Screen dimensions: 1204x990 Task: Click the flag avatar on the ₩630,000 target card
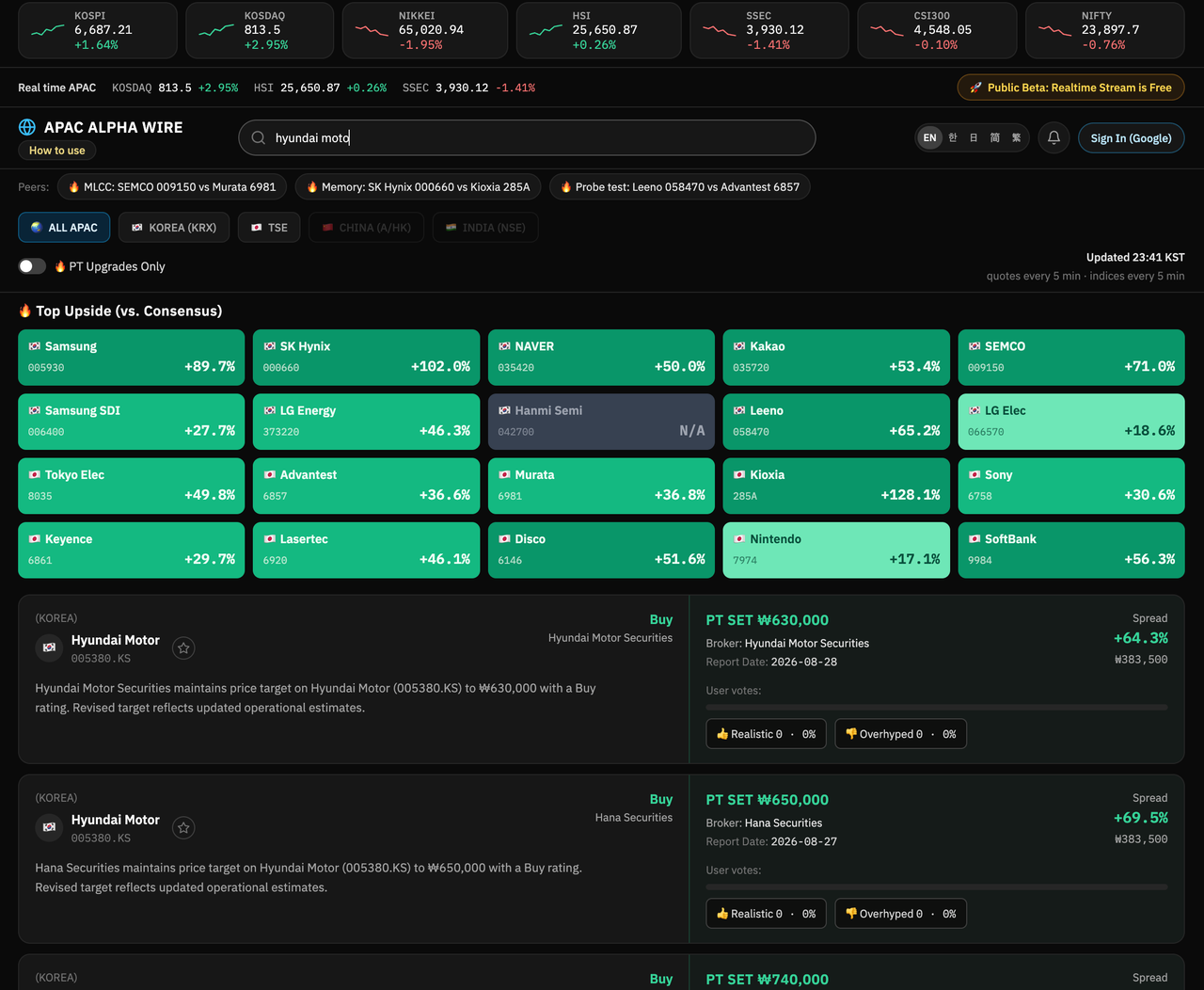point(49,647)
